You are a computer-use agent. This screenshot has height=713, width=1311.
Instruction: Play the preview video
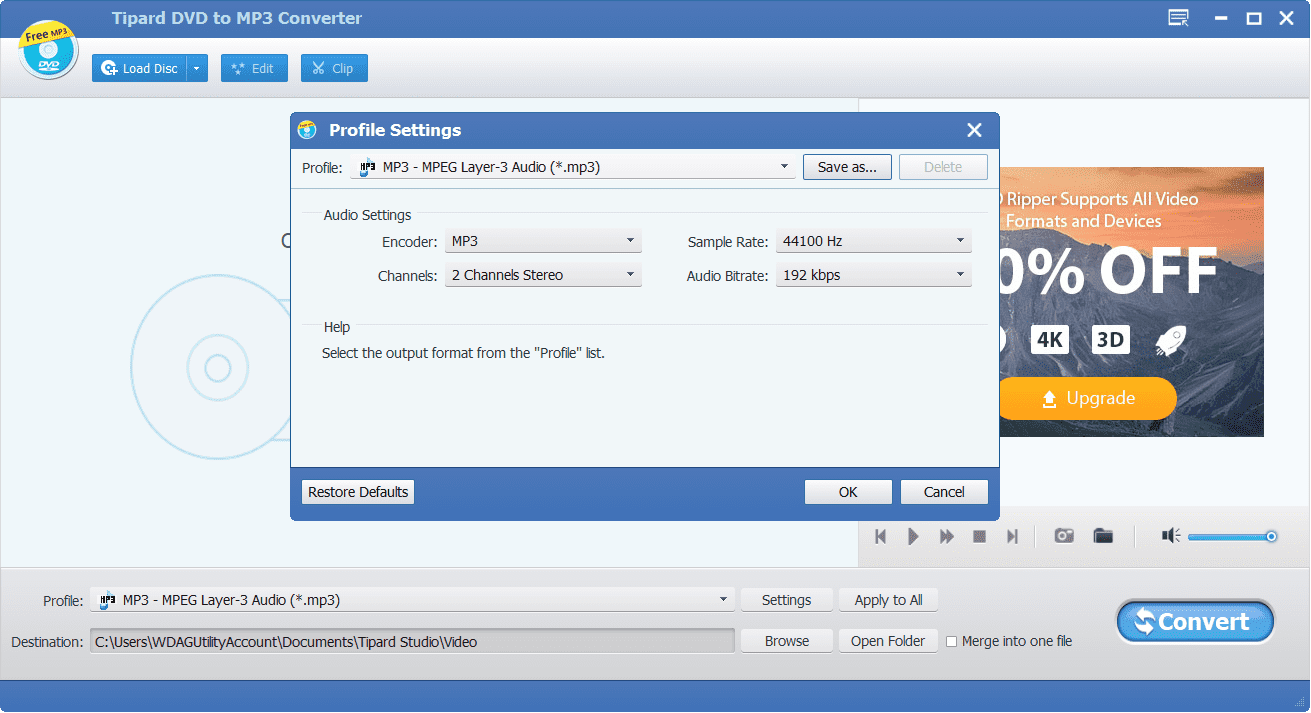click(x=913, y=537)
